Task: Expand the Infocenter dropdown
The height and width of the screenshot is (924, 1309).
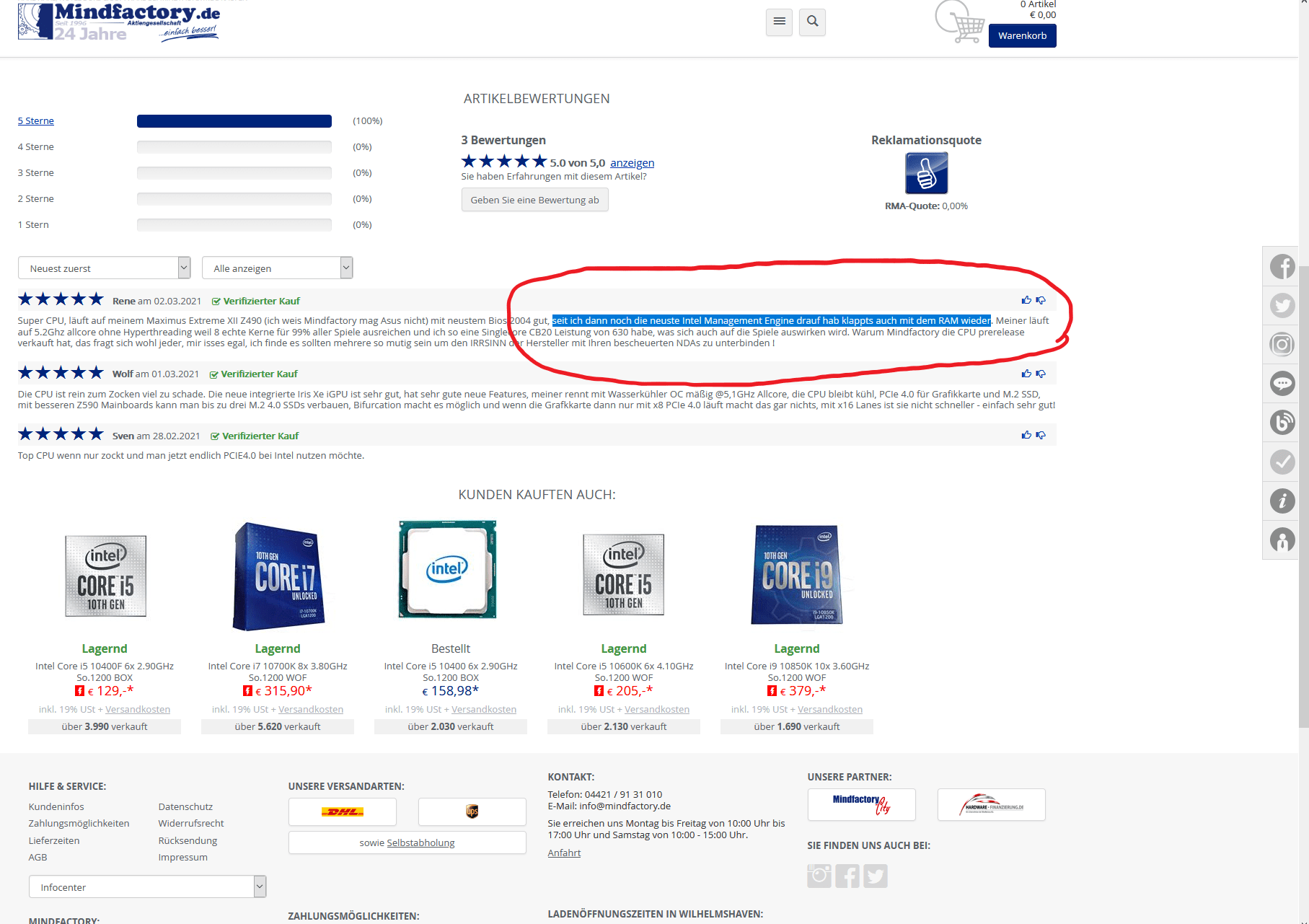Action: [x=148, y=886]
